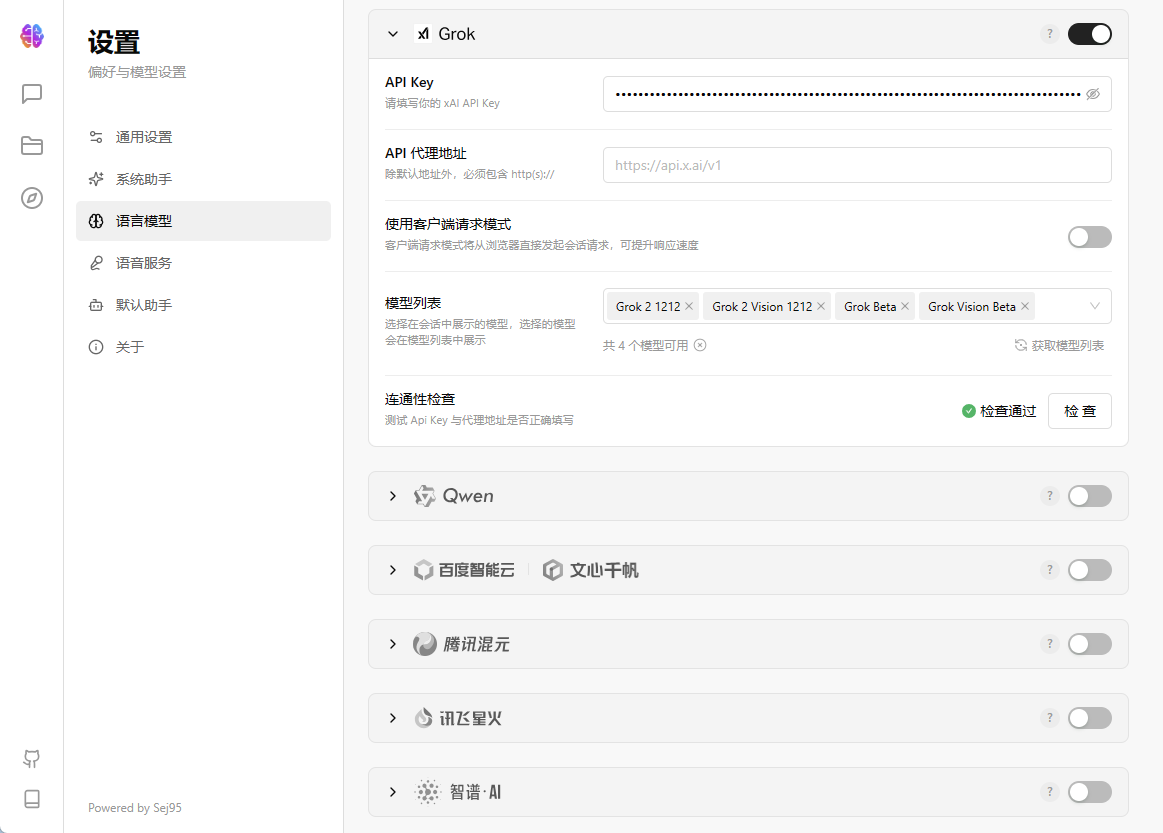The width and height of the screenshot is (1163, 833).
Task: Click the LobeChat brain logo
Action: [x=32, y=36]
